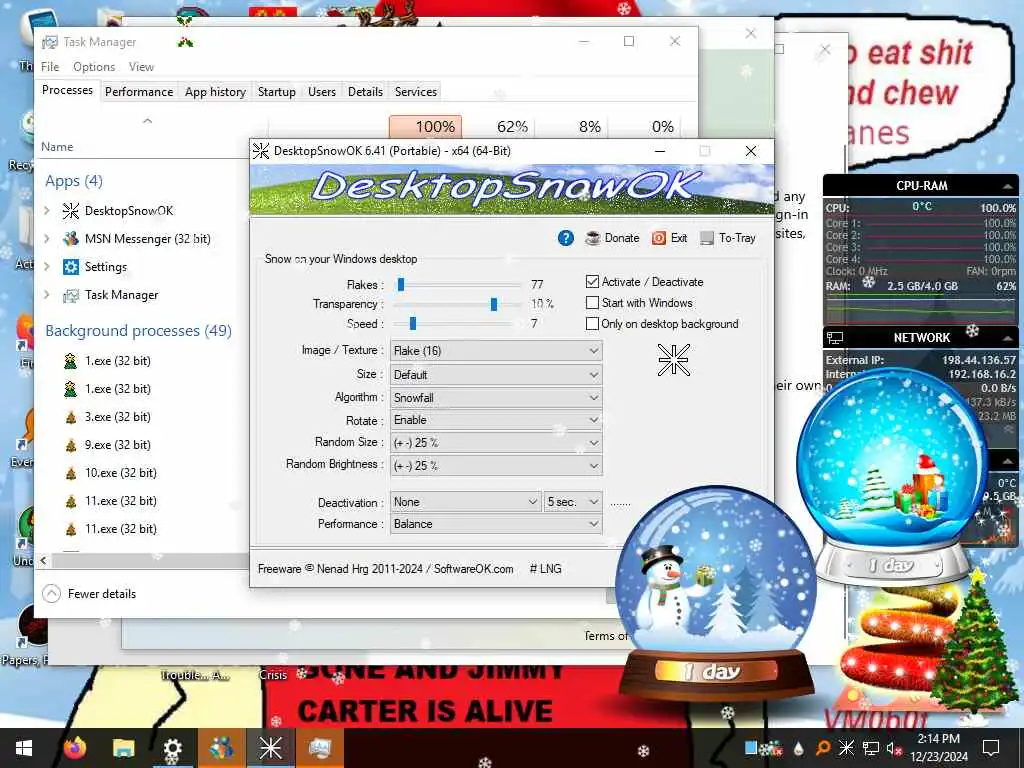Click the Donate coffee cup icon

click(592, 238)
